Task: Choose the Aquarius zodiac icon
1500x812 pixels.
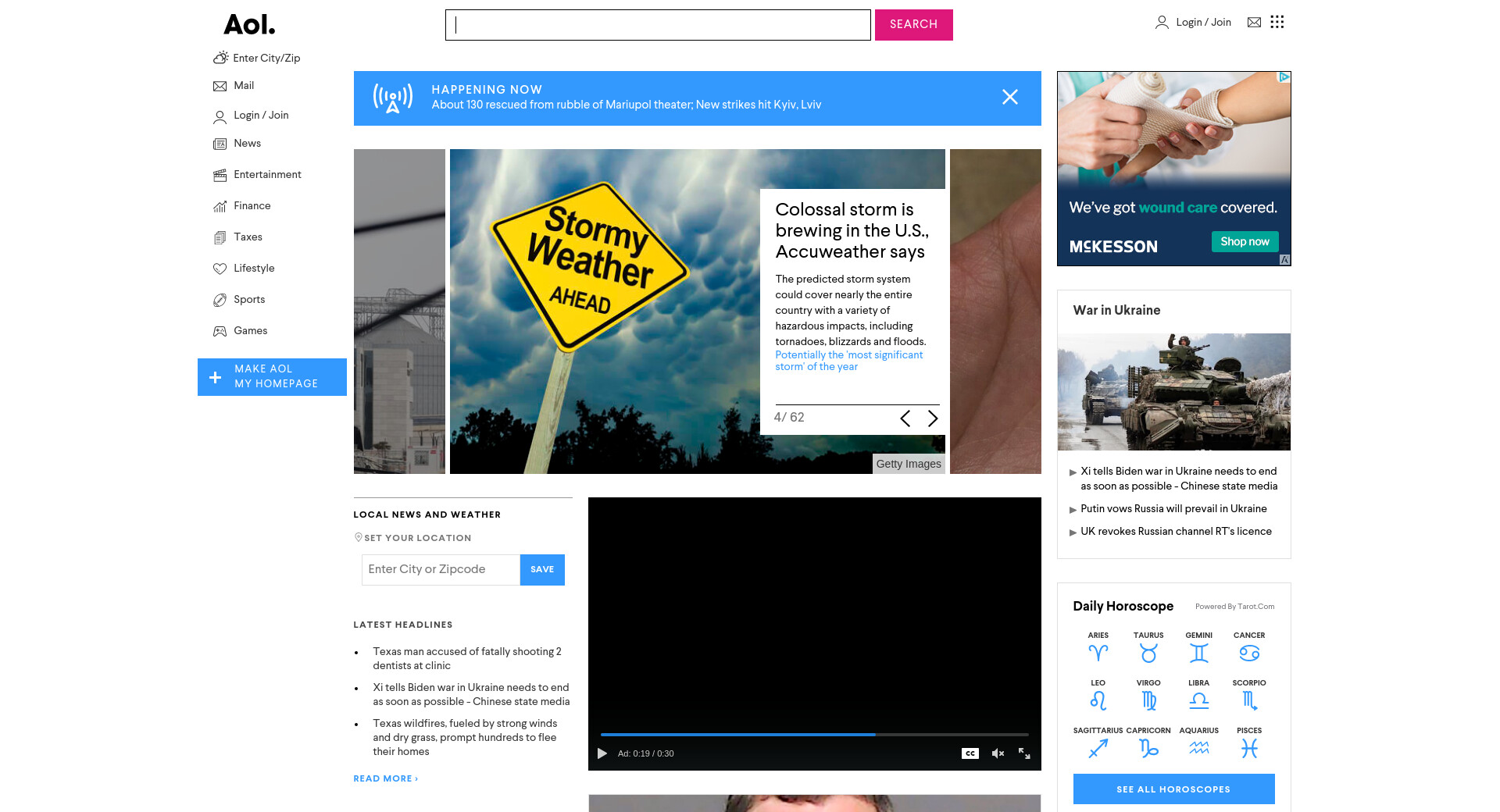Action: click(x=1198, y=748)
